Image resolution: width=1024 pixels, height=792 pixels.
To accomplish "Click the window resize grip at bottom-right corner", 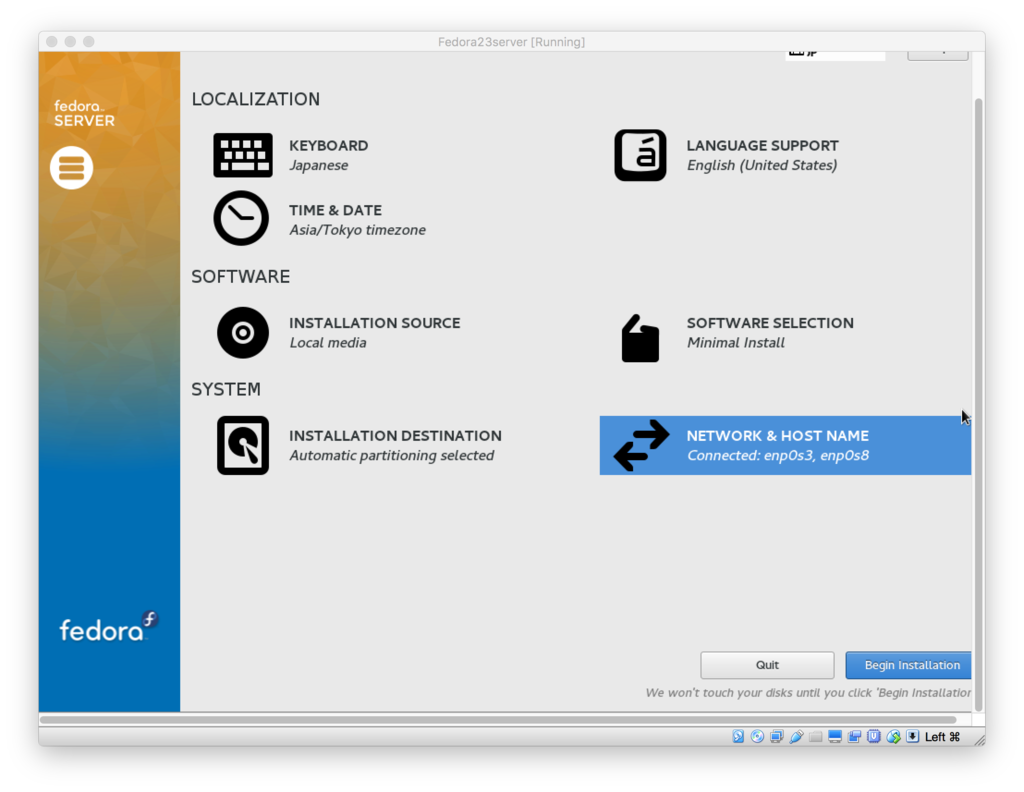I will click(980, 739).
